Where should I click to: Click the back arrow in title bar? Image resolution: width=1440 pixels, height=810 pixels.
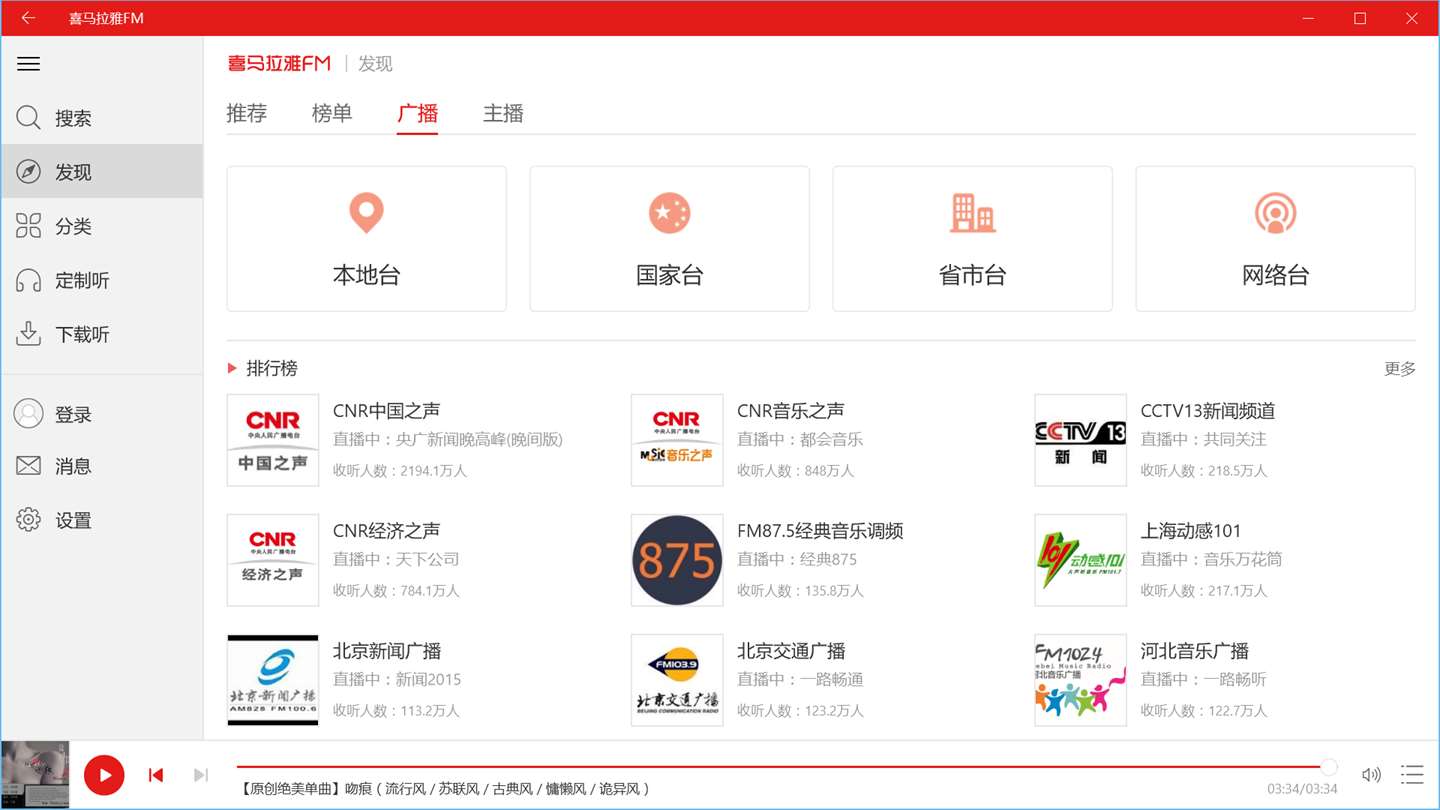coord(28,18)
